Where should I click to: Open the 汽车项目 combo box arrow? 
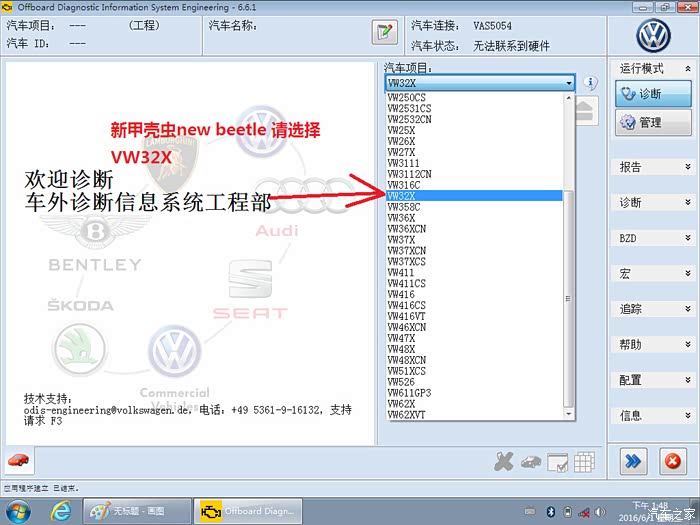point(568,83)
